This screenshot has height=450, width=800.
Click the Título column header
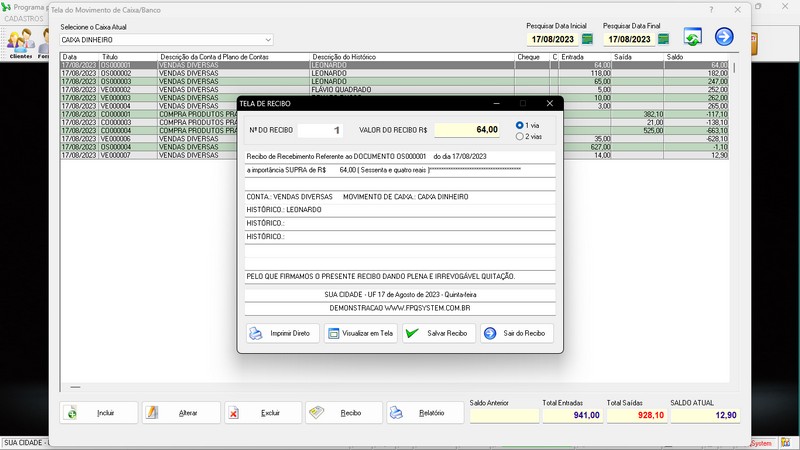point(128,57)
